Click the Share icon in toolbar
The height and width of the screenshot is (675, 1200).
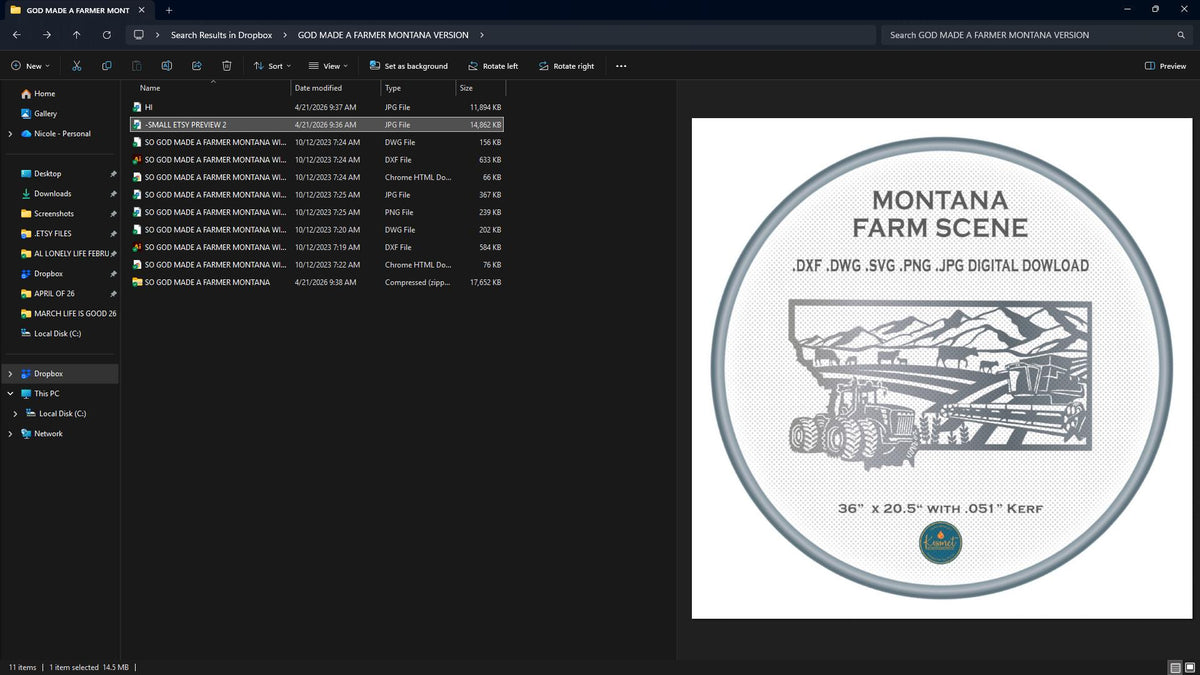tap(197, 66)
